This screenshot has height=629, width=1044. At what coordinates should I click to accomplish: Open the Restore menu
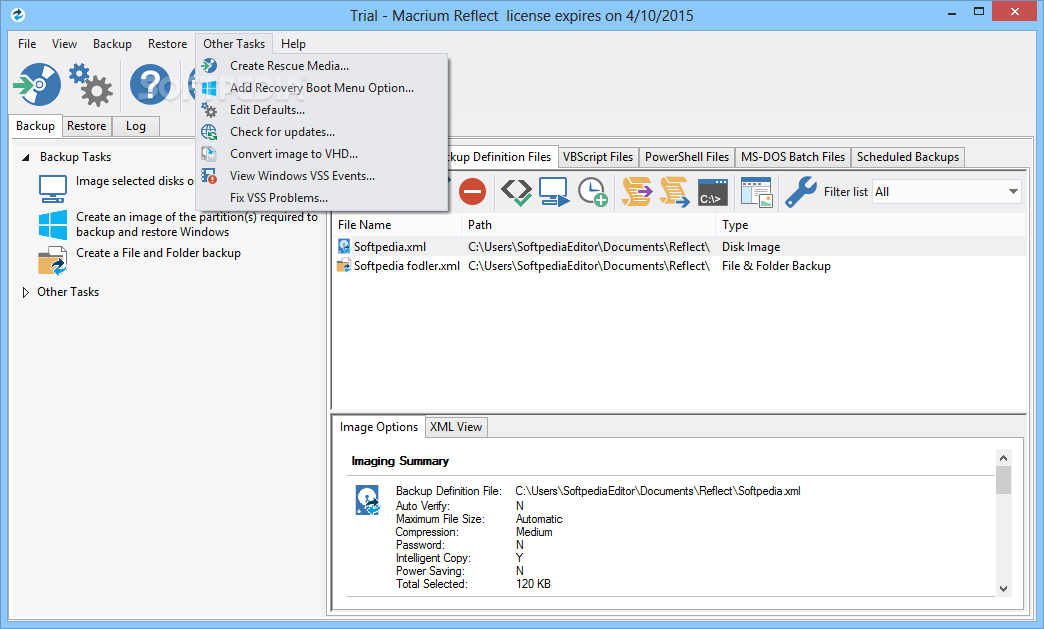click(x=167, y=44)
